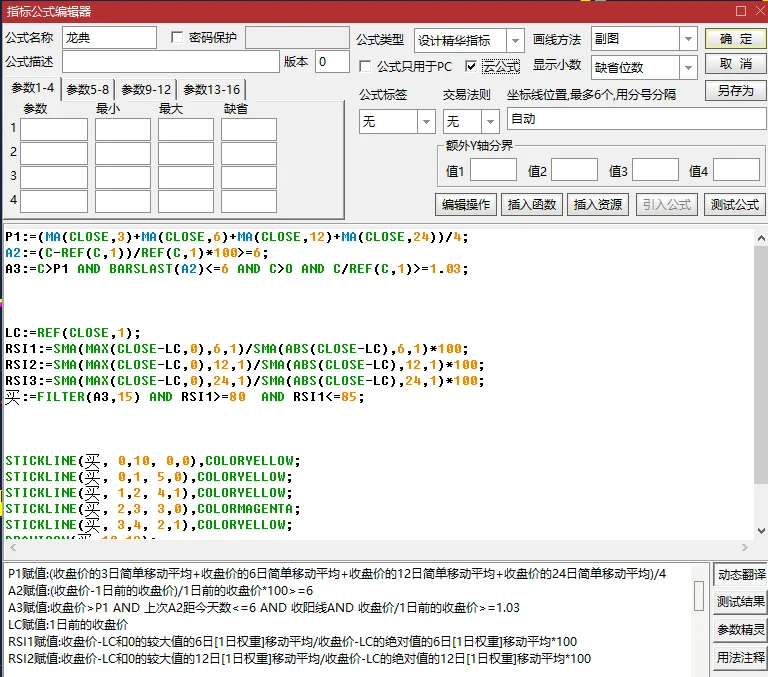768x677 pixels.
Task: Click the horizontal scroll-left arrow
Action: point(13,547)
